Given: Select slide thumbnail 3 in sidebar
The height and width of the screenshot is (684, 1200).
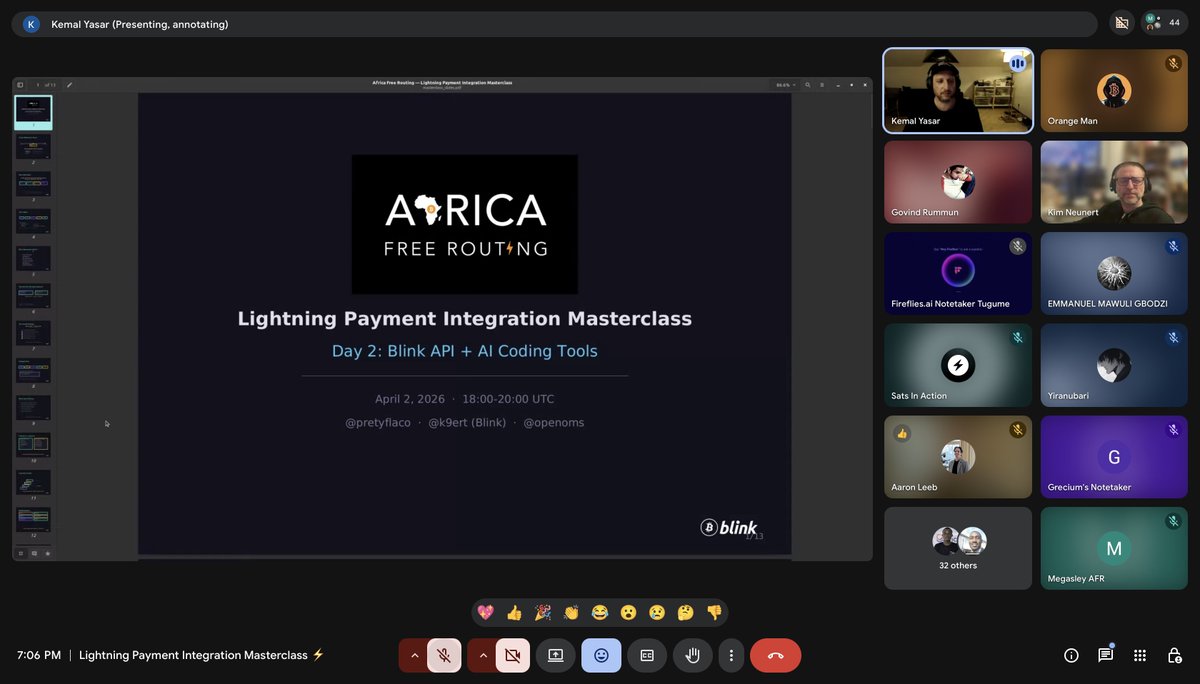Looking at the screenshot, I should pos(33,184).
